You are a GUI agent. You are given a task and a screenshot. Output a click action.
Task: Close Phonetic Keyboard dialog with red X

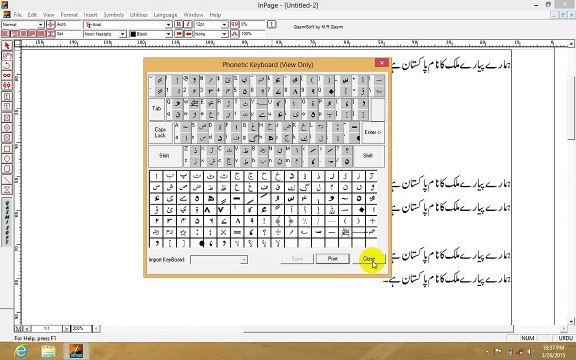[382, 63]
